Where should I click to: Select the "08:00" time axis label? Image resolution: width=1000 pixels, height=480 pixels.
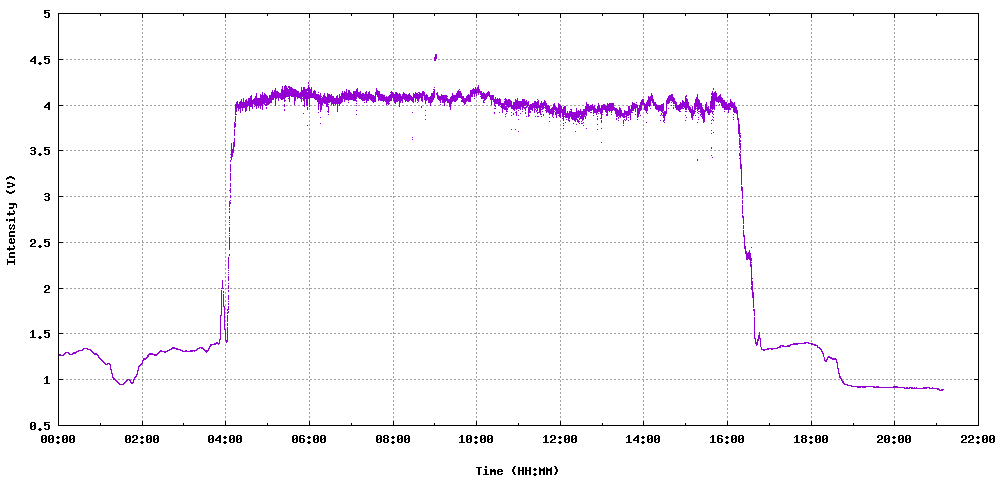click(393, 439)
